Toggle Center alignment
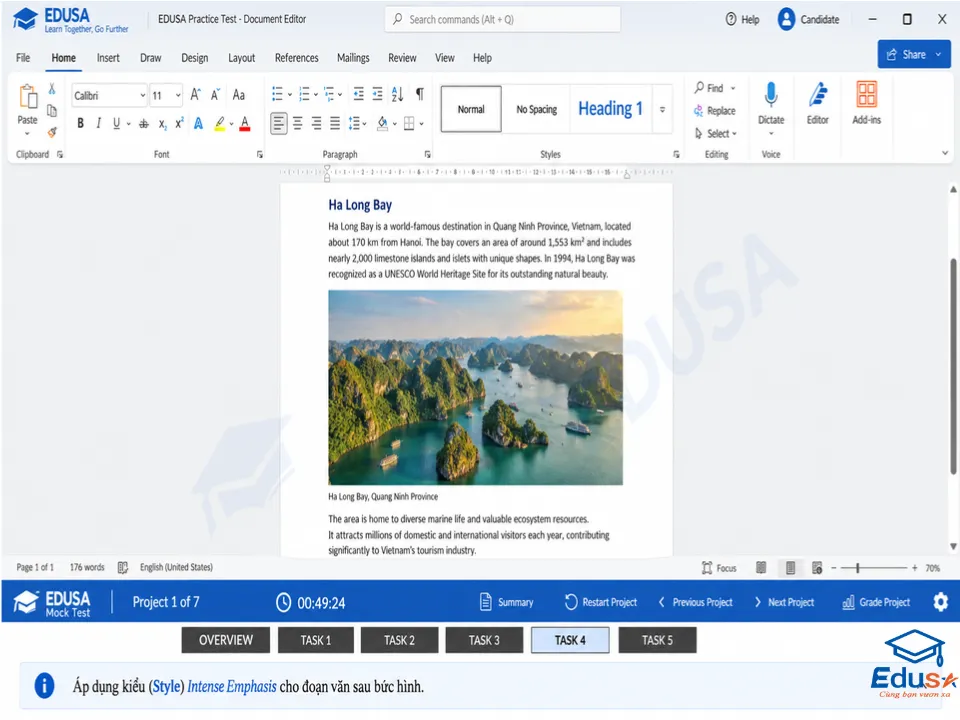 tap(298, 124)
